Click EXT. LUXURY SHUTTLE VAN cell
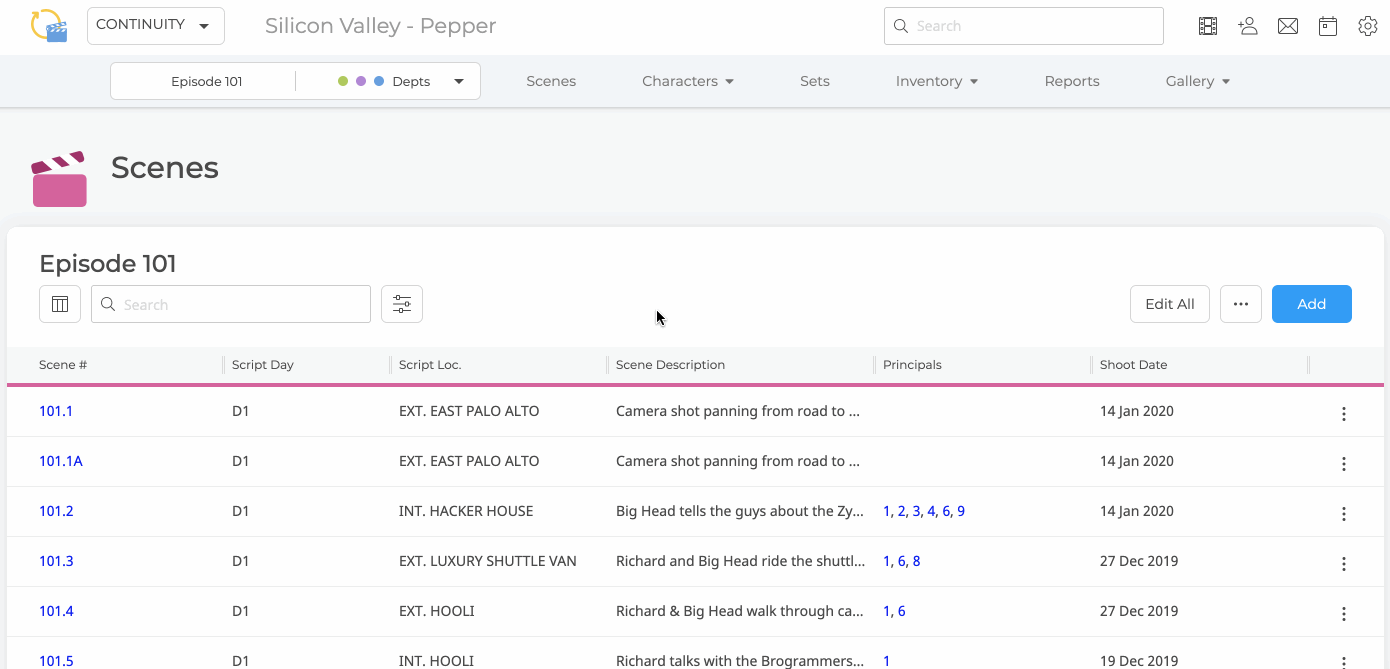The image size is (1390, 669). (488, 561)
